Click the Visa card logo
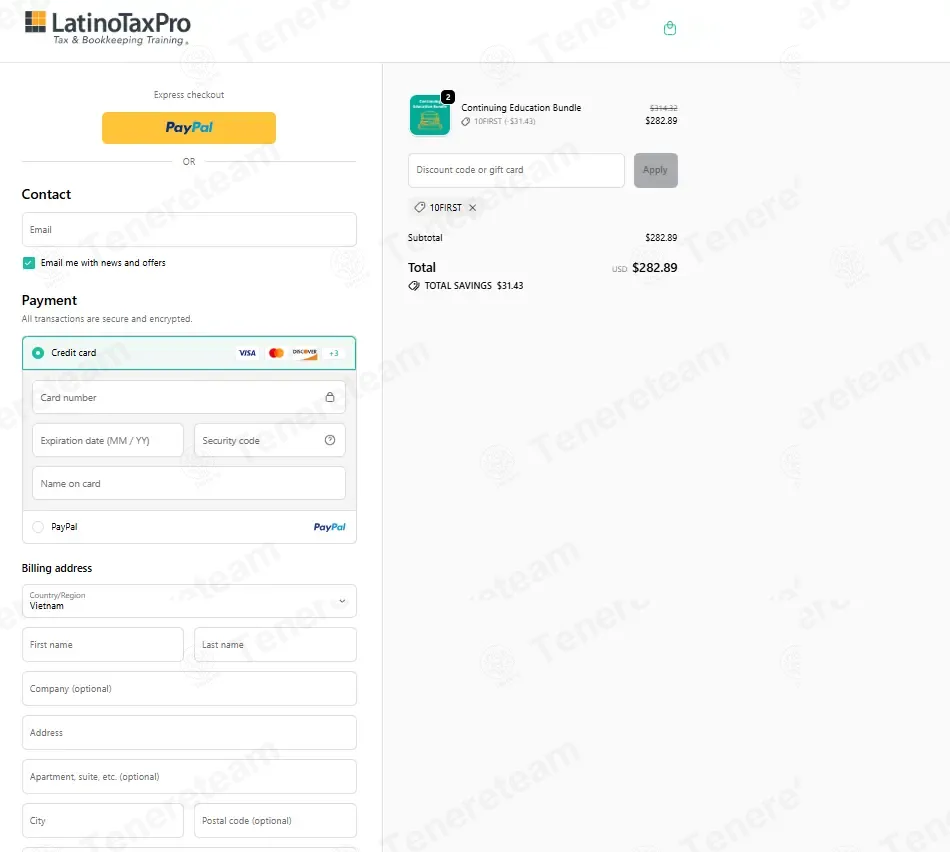The width and height of the screenshot is (950, 852). point(247,353)
